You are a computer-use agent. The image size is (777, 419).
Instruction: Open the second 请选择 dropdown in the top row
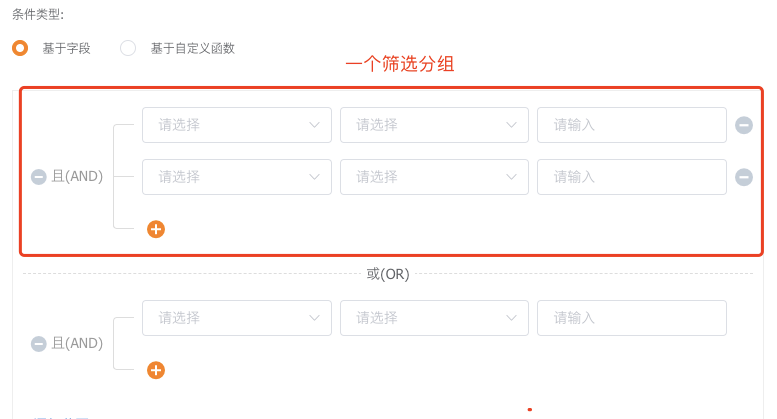click(434, 125)
